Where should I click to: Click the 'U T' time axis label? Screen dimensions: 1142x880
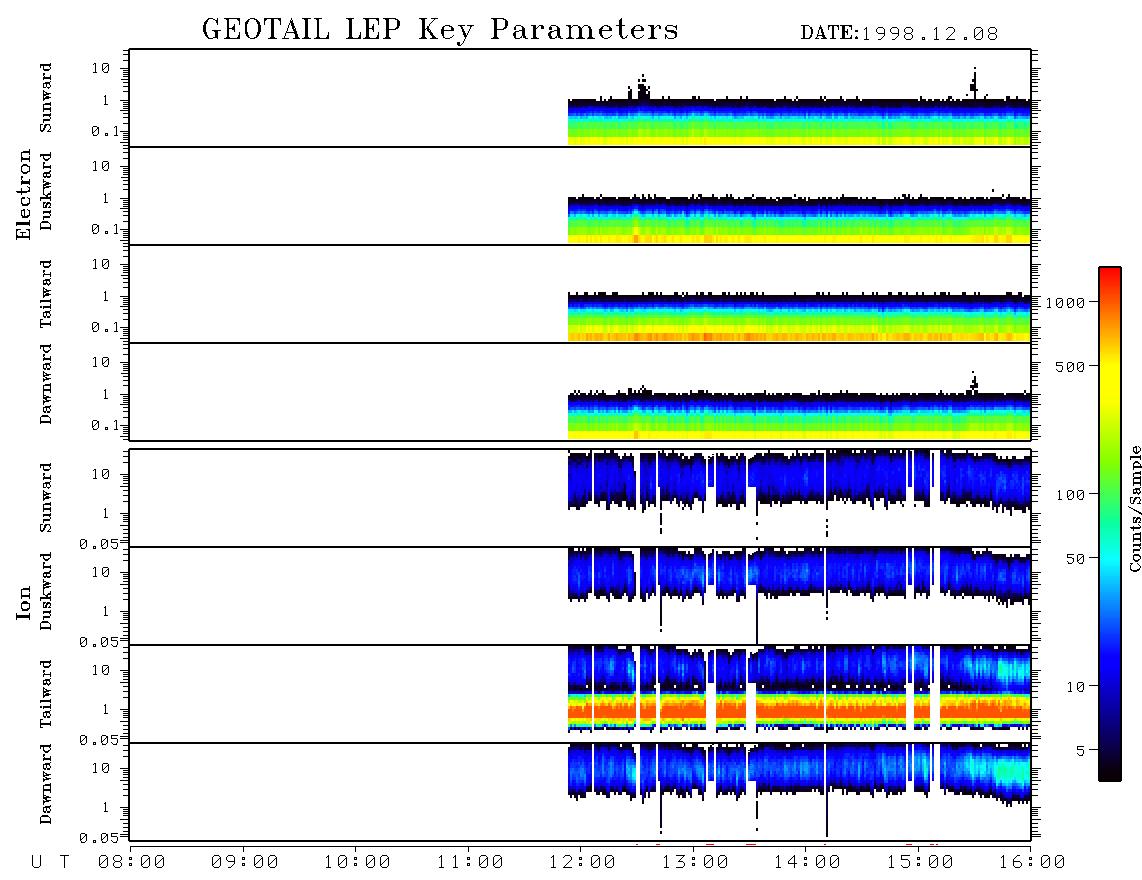(x=50, y=862)
